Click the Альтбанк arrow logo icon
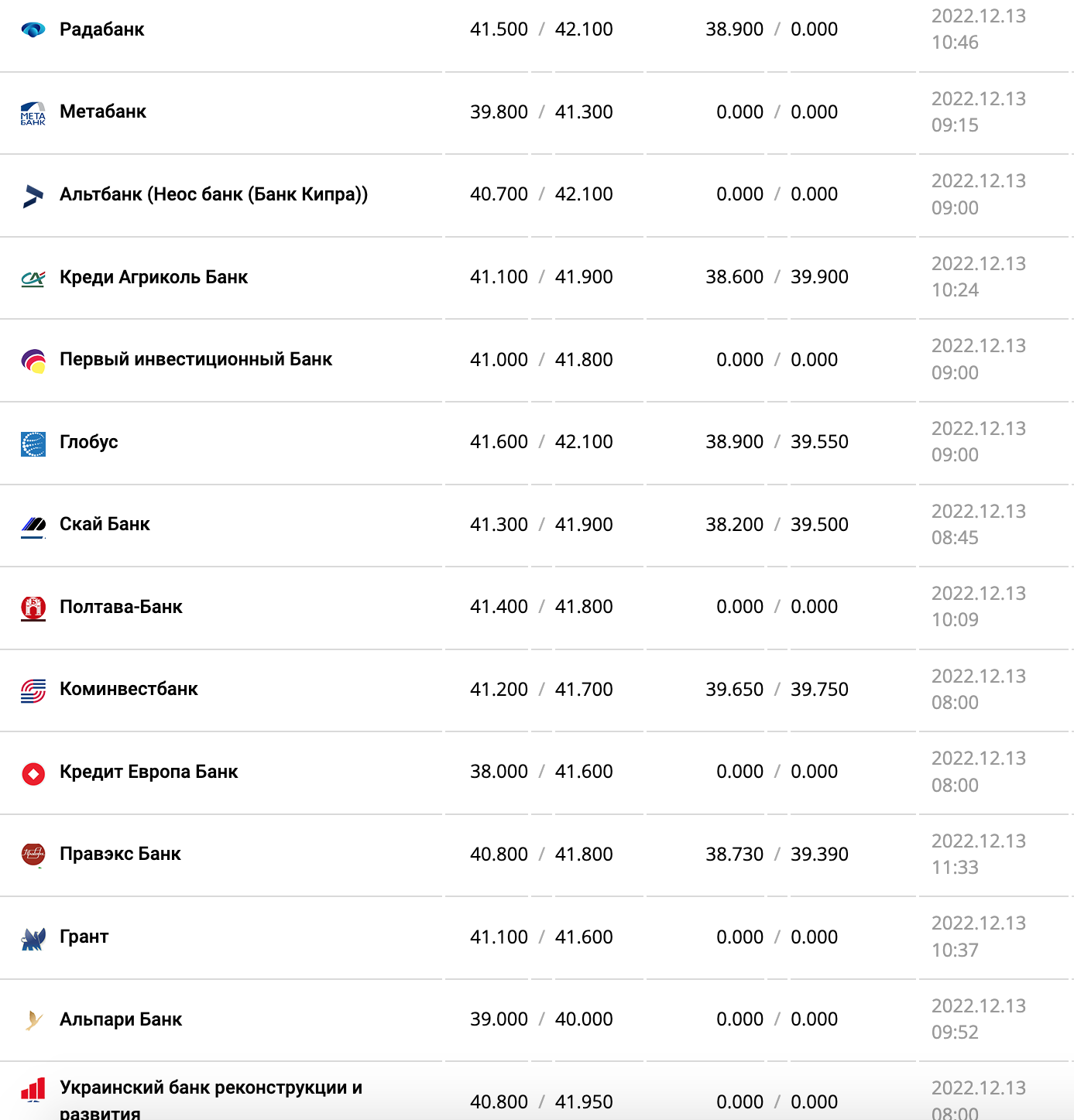 (33, 196)
